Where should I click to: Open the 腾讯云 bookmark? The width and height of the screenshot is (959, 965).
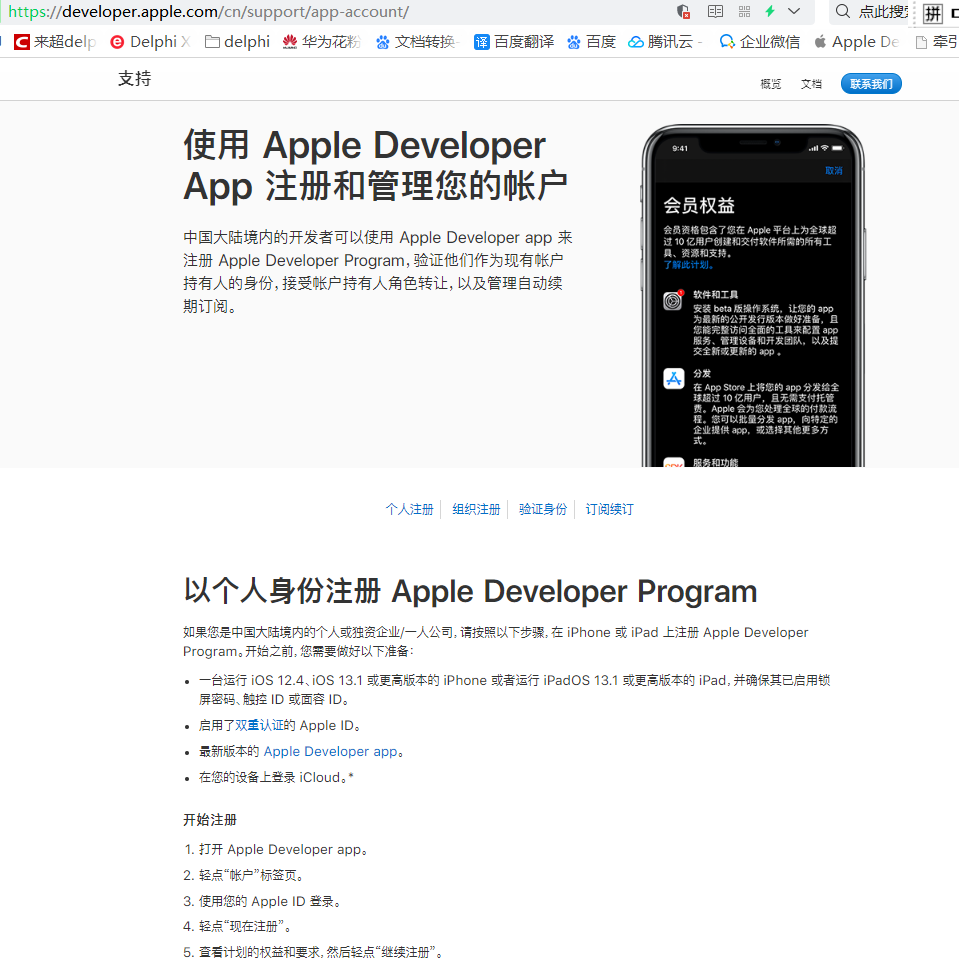[664, 42]
